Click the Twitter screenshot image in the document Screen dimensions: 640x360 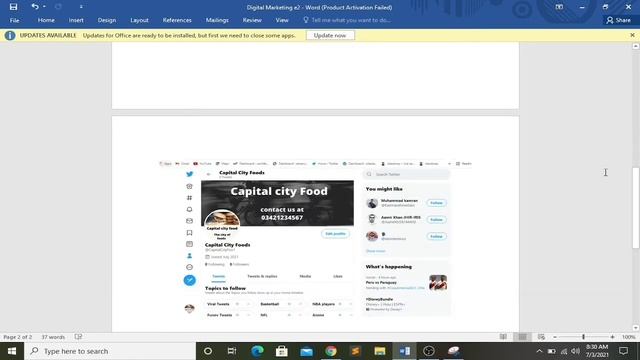coord(315,239)
